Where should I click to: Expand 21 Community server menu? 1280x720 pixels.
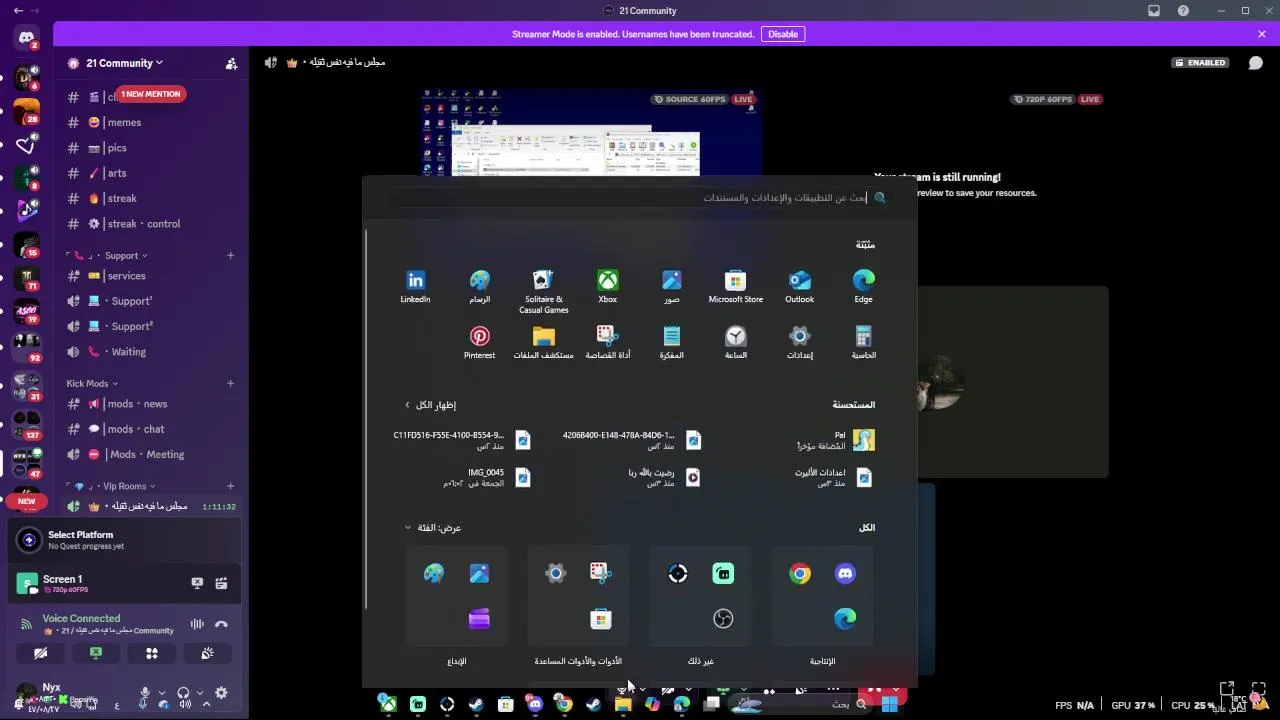click(125, 63)
